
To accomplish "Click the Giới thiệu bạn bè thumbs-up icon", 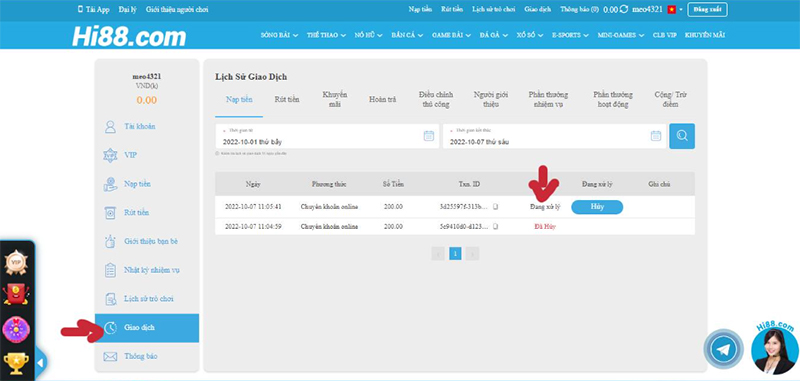I will [110, 241].
